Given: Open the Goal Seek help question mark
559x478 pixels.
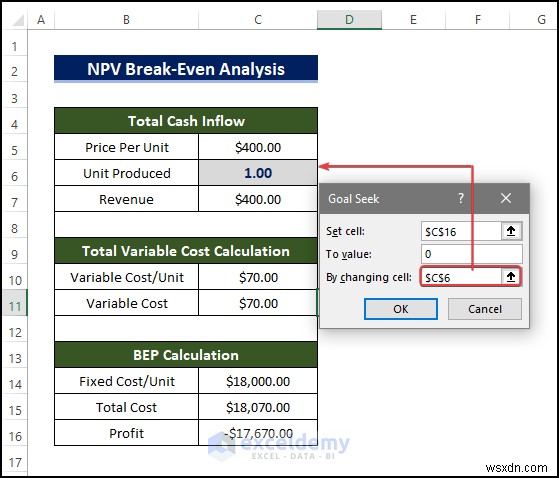Looking at the screenshot, I should 461,198.
